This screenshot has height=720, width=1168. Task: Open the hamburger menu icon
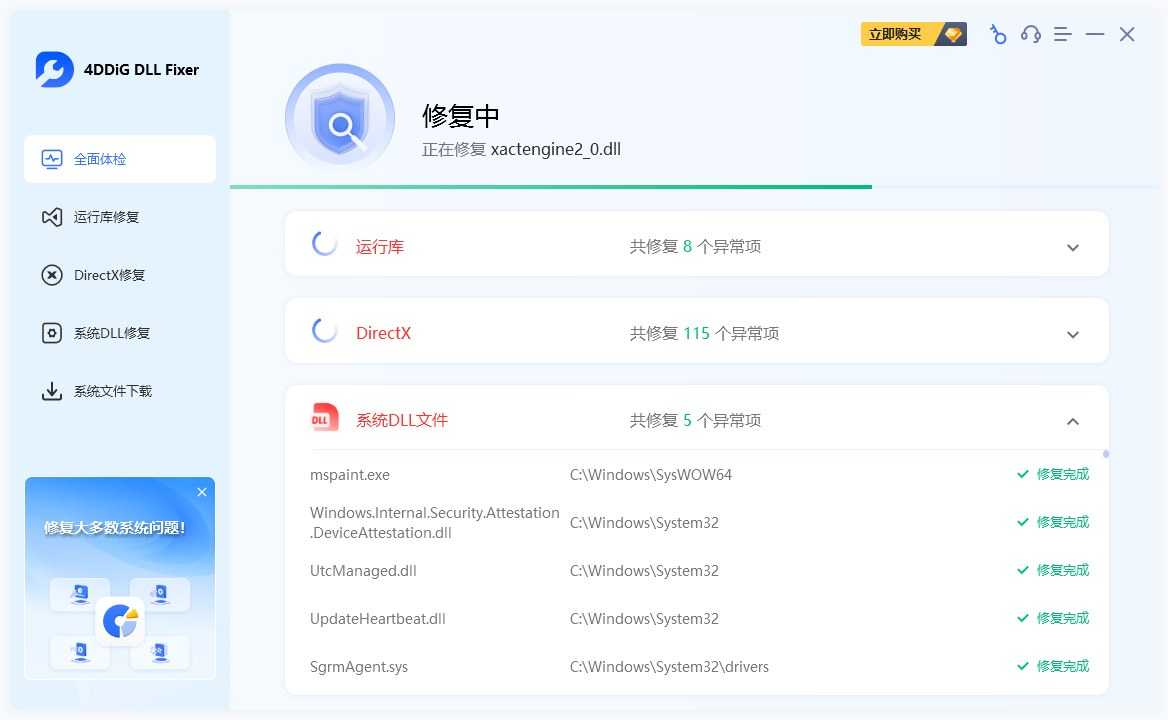point(1062,34)
